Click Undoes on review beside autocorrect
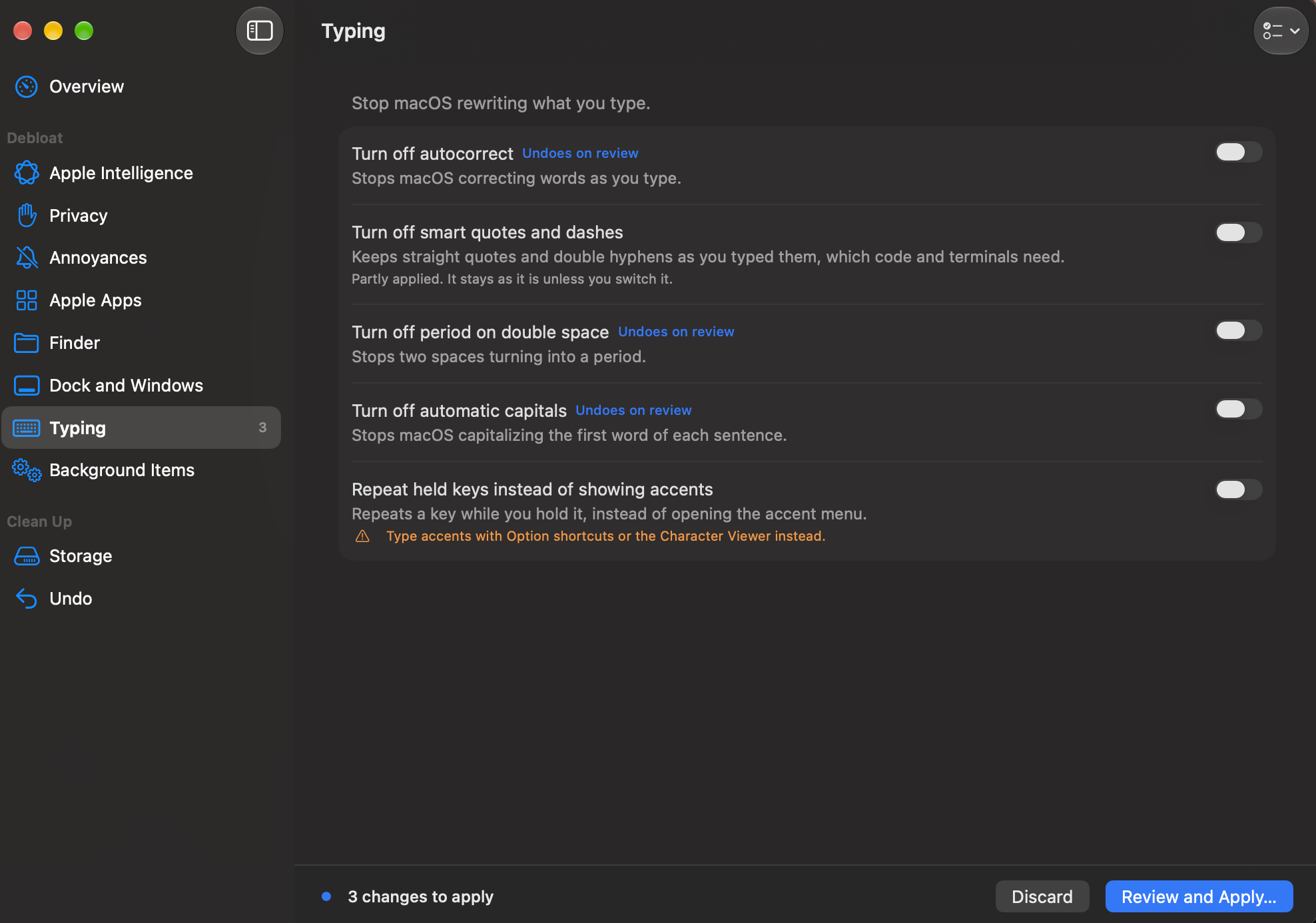Screen dimensions: 1316x923 coord(580,153)
